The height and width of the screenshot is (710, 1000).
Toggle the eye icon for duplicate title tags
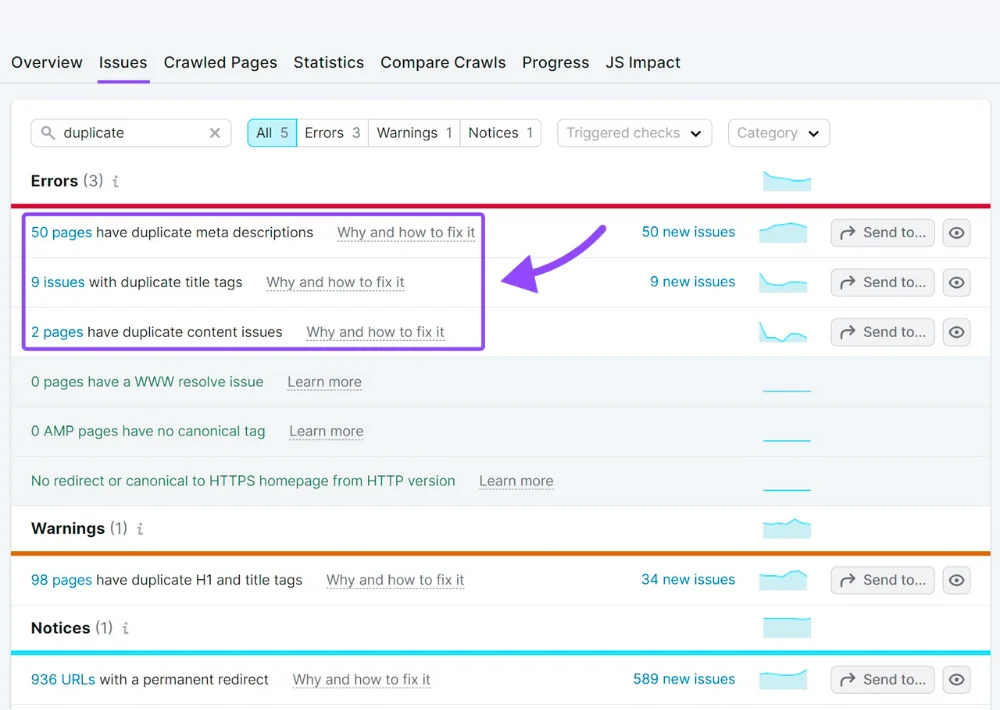pyautogui.click(x=957, y=283)
